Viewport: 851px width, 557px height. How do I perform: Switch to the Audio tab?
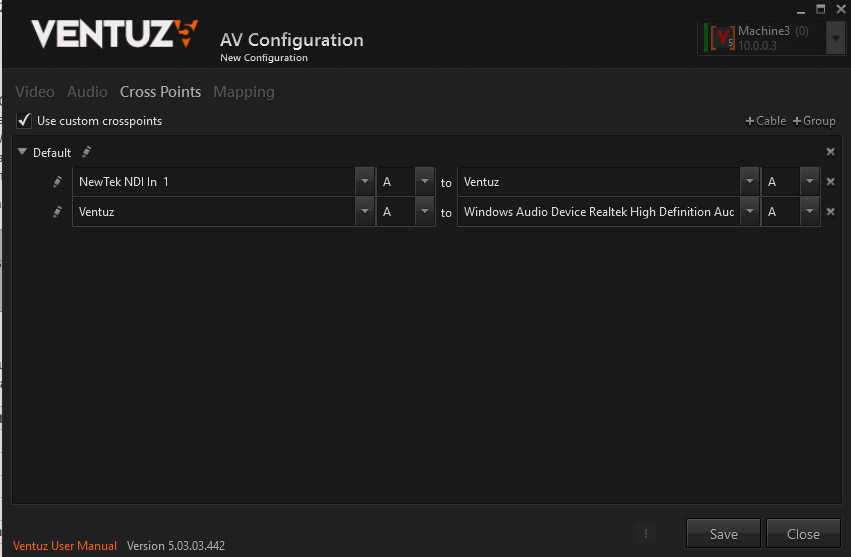coord(87,92)
